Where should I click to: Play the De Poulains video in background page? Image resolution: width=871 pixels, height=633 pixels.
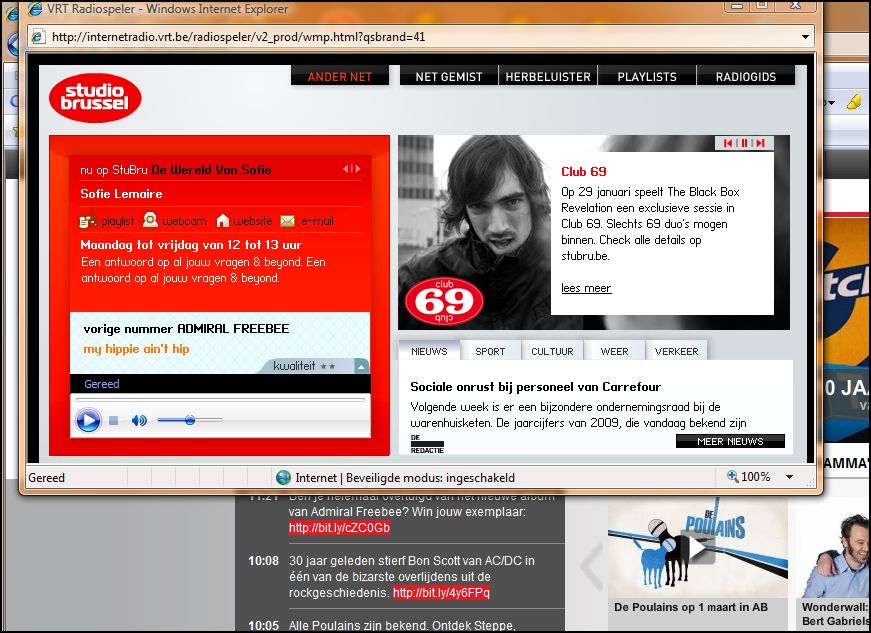point(697,547)
